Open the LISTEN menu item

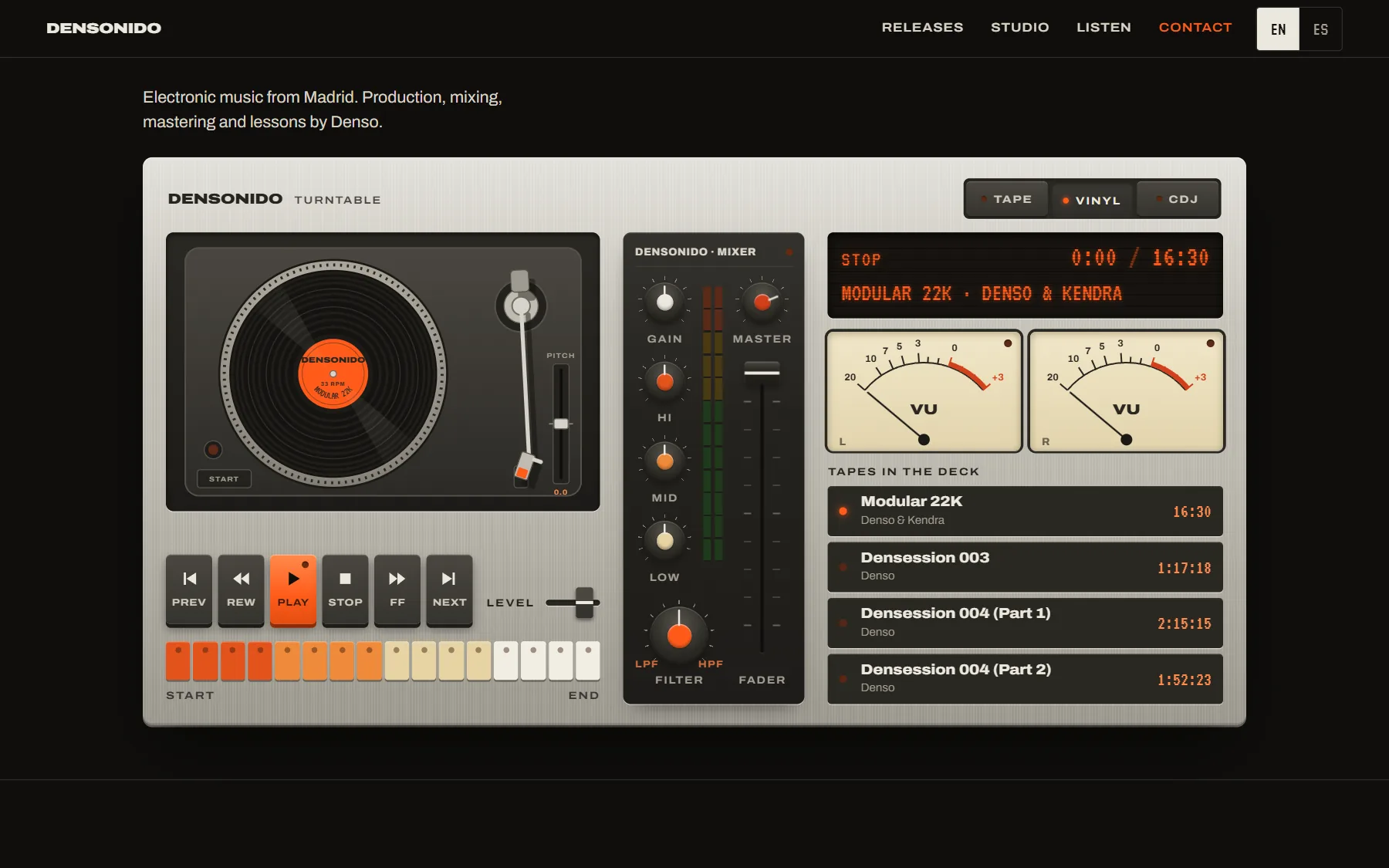tap(1104, 28)
